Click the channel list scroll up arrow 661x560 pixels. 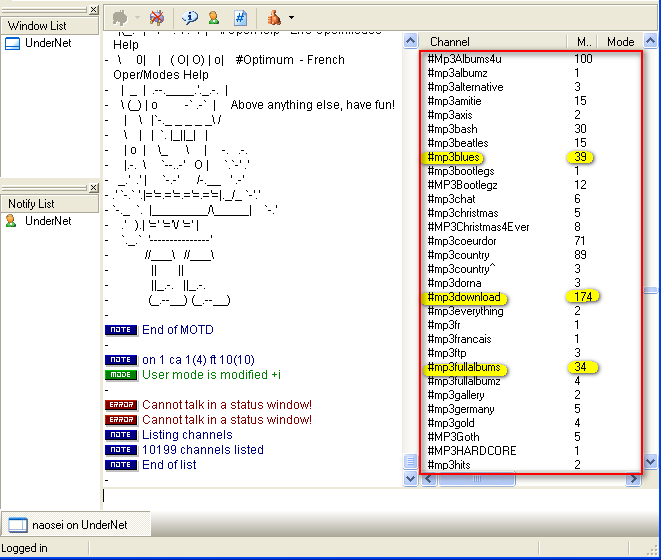pyautogui.click(x=650, y=41)
